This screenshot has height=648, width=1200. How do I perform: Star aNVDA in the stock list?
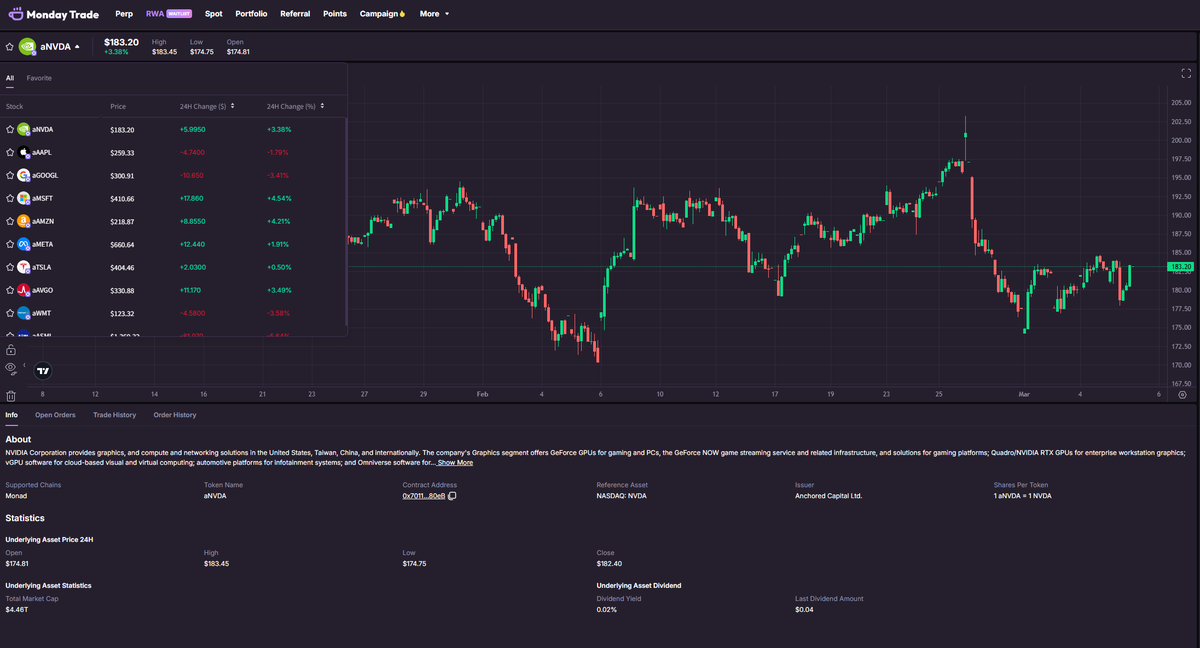pyautogui.click(x=10, y=129)
